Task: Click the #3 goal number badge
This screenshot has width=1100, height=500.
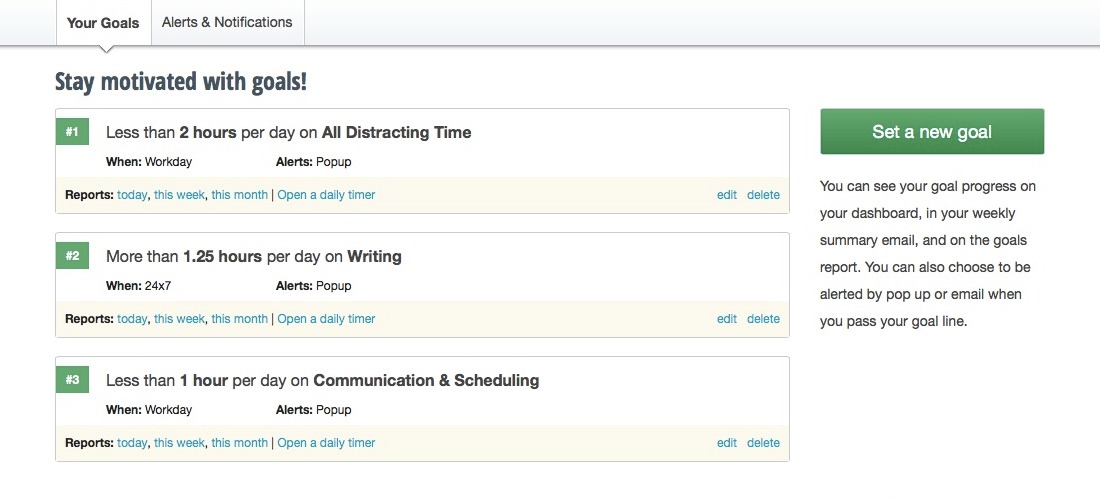Action: coord(72,380)
